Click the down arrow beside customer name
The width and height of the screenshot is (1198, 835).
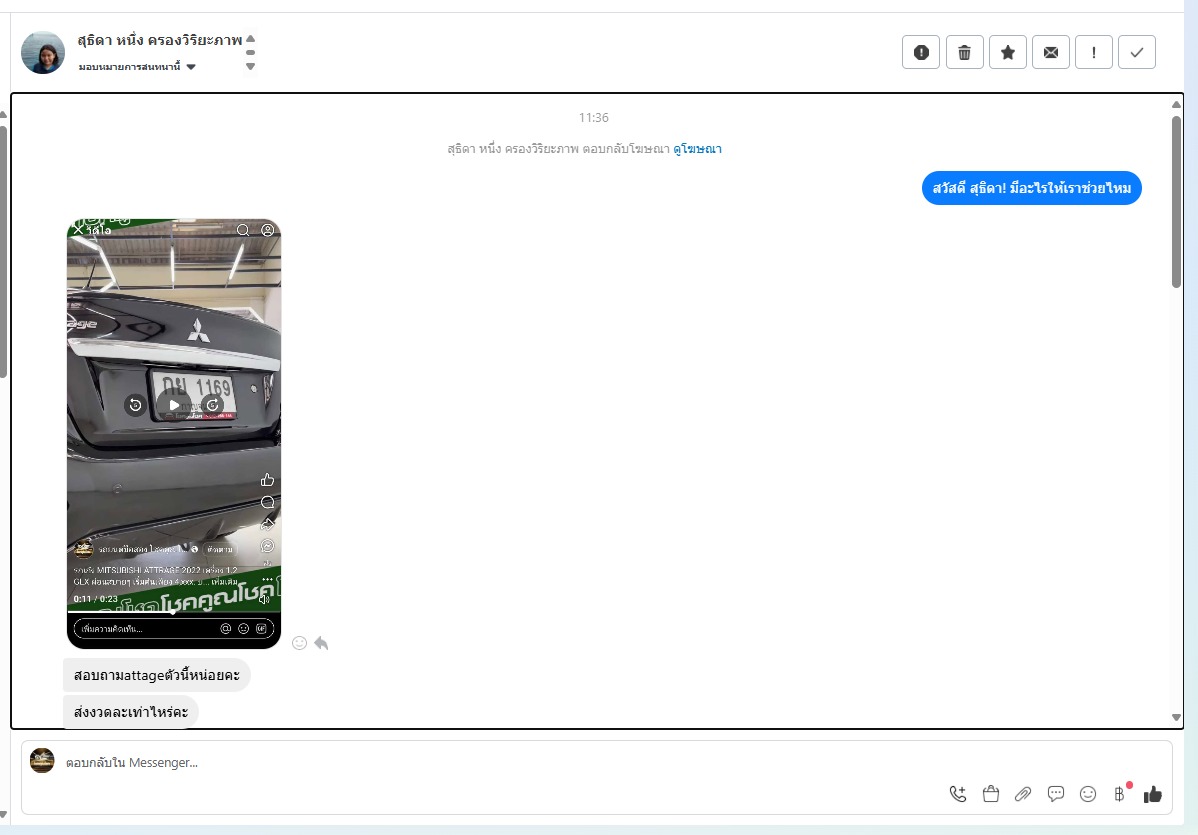251,67
